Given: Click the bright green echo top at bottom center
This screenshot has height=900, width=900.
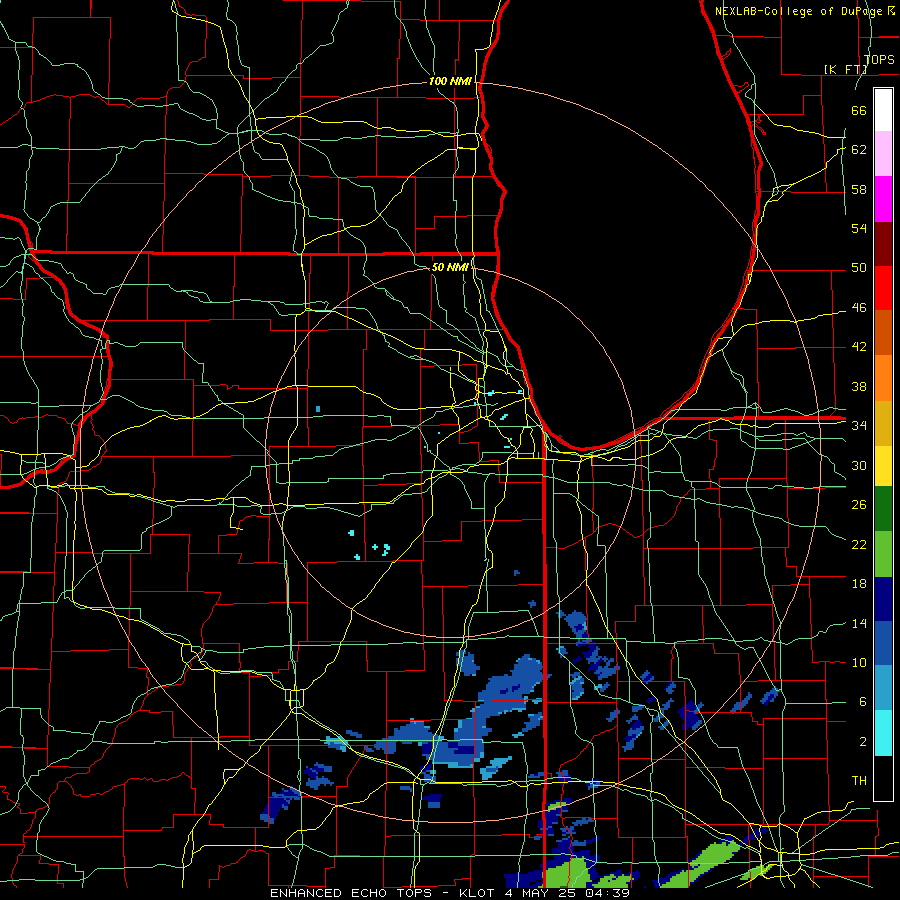Looking at the screenshot, I should 568,874.
